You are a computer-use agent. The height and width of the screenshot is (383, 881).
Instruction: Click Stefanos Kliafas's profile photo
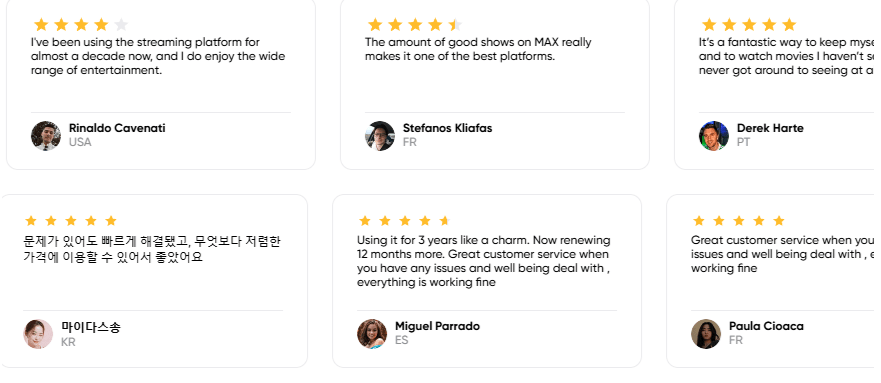tap(380, 136)
